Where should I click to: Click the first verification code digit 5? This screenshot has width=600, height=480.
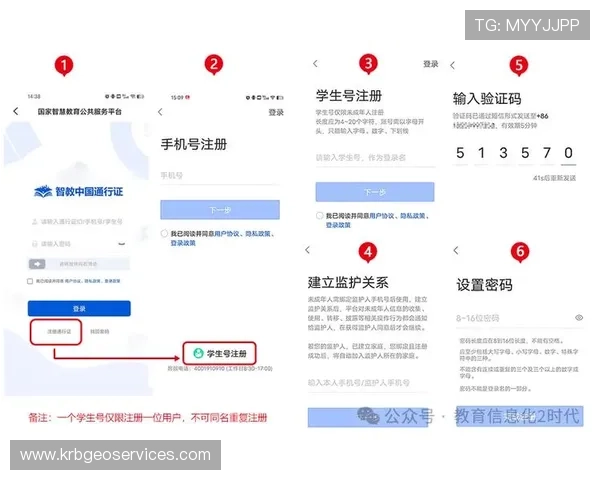[460, 154]
